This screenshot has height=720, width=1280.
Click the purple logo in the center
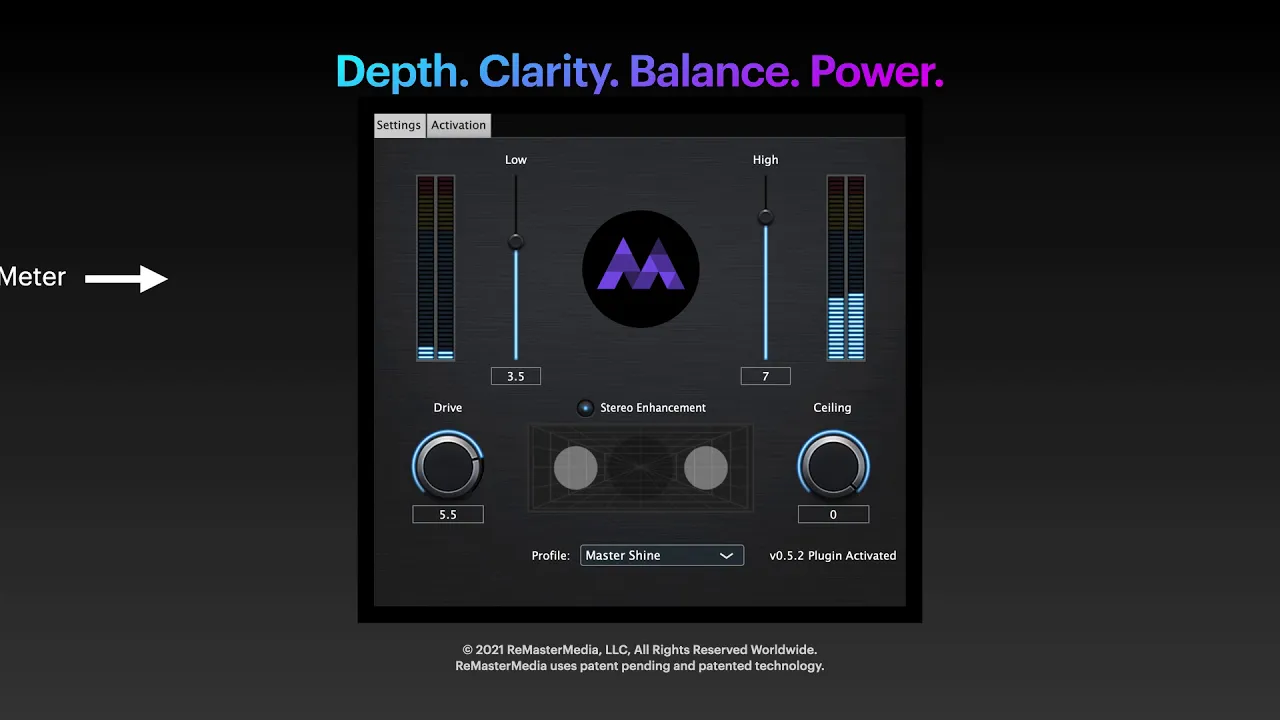click(641, 269)
